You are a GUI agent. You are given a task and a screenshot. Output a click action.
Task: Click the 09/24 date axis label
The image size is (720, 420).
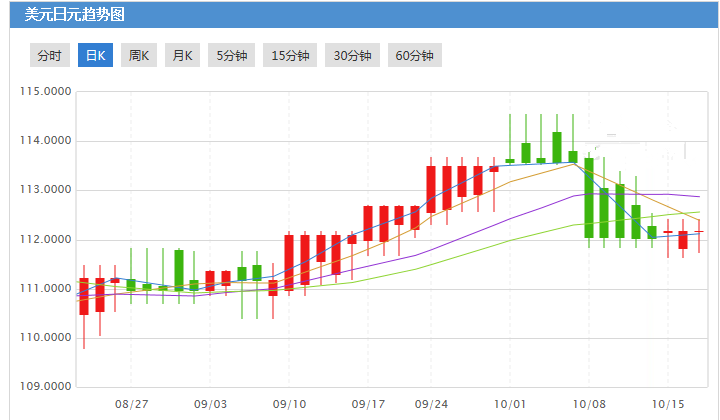click(x=431, y=404)
